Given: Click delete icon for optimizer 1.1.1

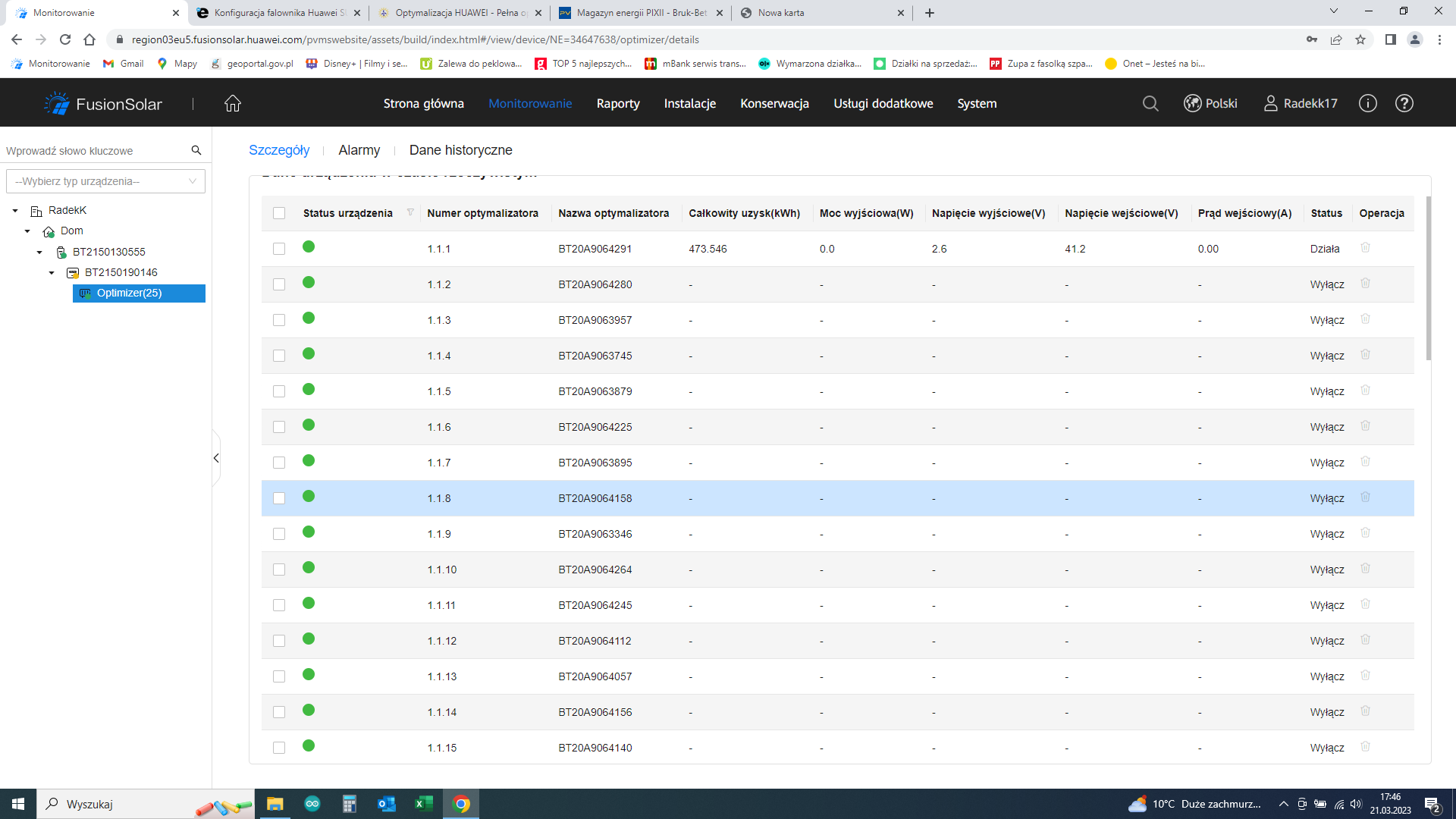Looking at the screenshot, I should coord(1365,247).
